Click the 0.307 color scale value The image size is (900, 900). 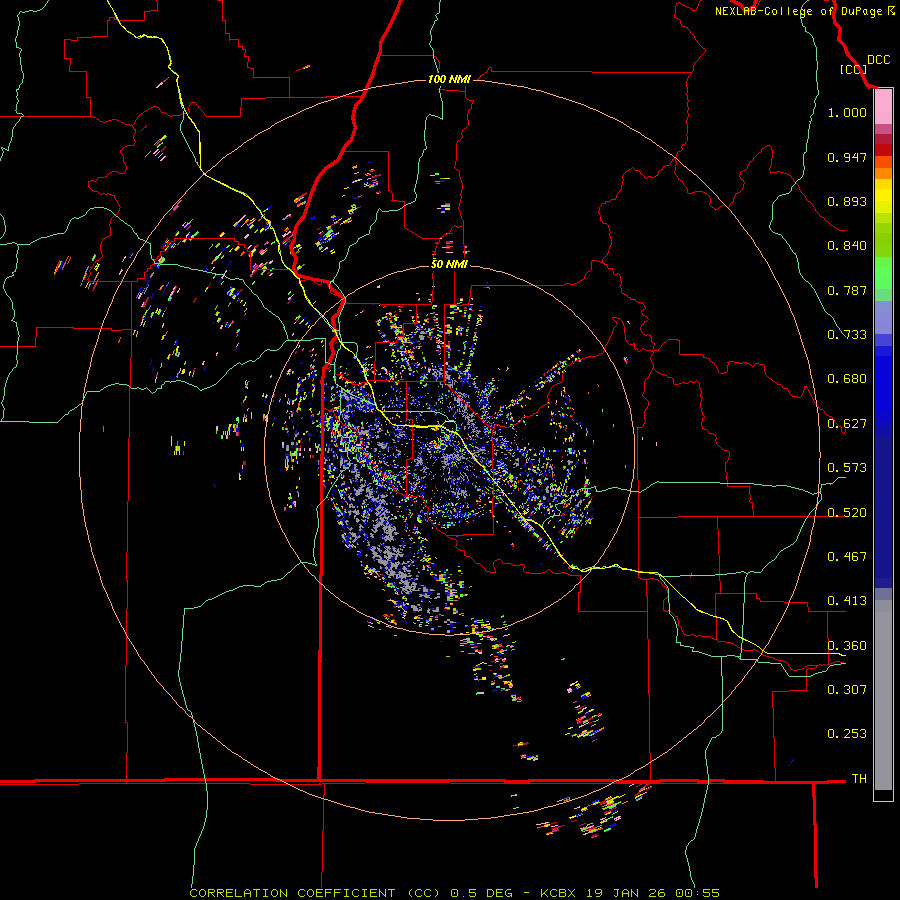click(x=847, y=690)
